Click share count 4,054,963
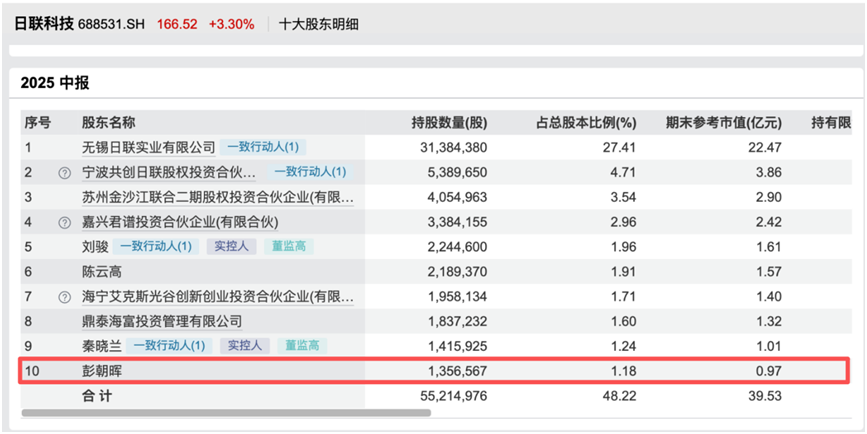Image resolution: width=867 pixels, height=434 pixels. pos(457,197)
